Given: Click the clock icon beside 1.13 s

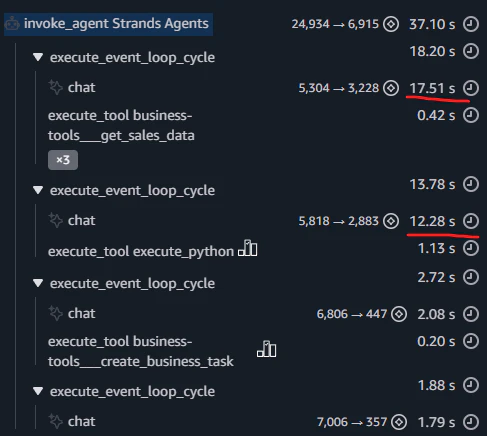Looking at the screenshot, I should [471, 248].
